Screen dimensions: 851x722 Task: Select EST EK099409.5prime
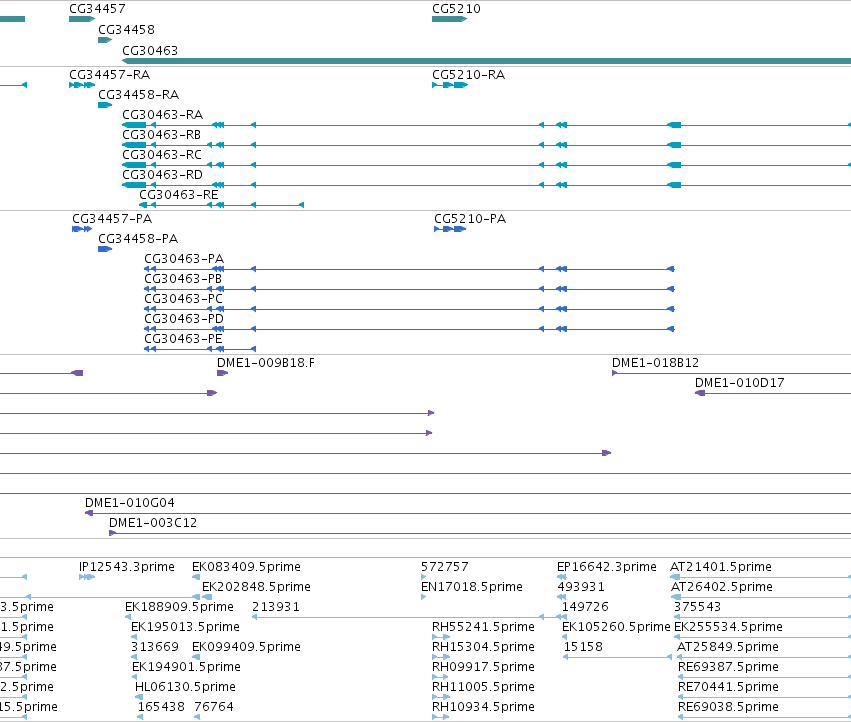point(246,647)
